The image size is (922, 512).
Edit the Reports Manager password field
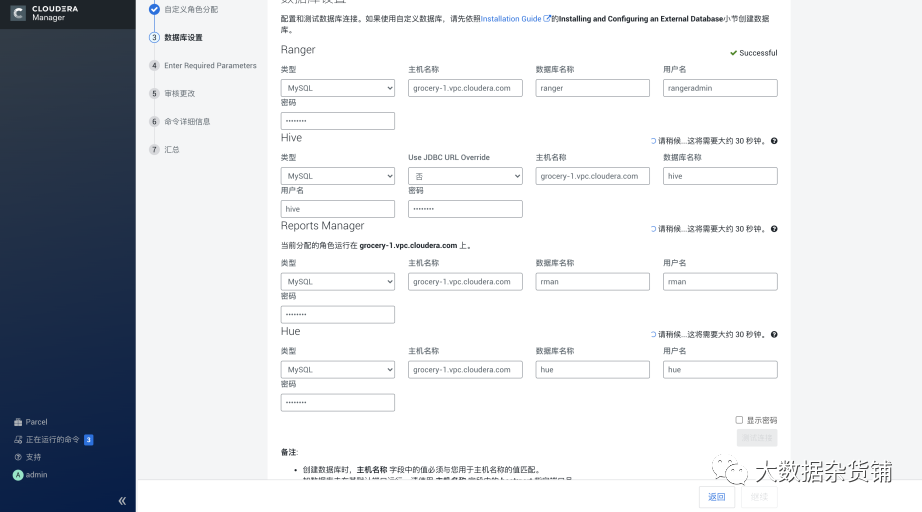click(x=338, y=314)
